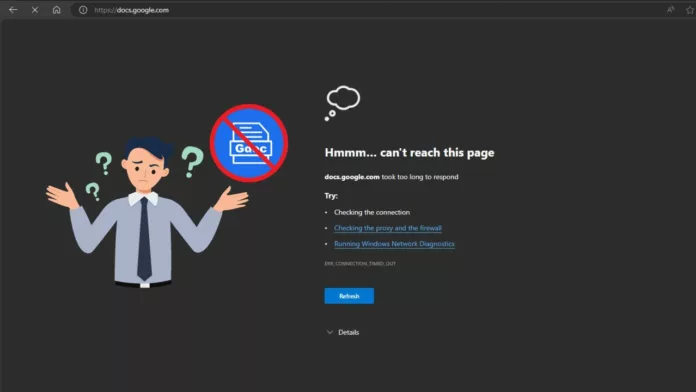Go back using the browser back arrow

pyautogui.click(x=13, y=10)
